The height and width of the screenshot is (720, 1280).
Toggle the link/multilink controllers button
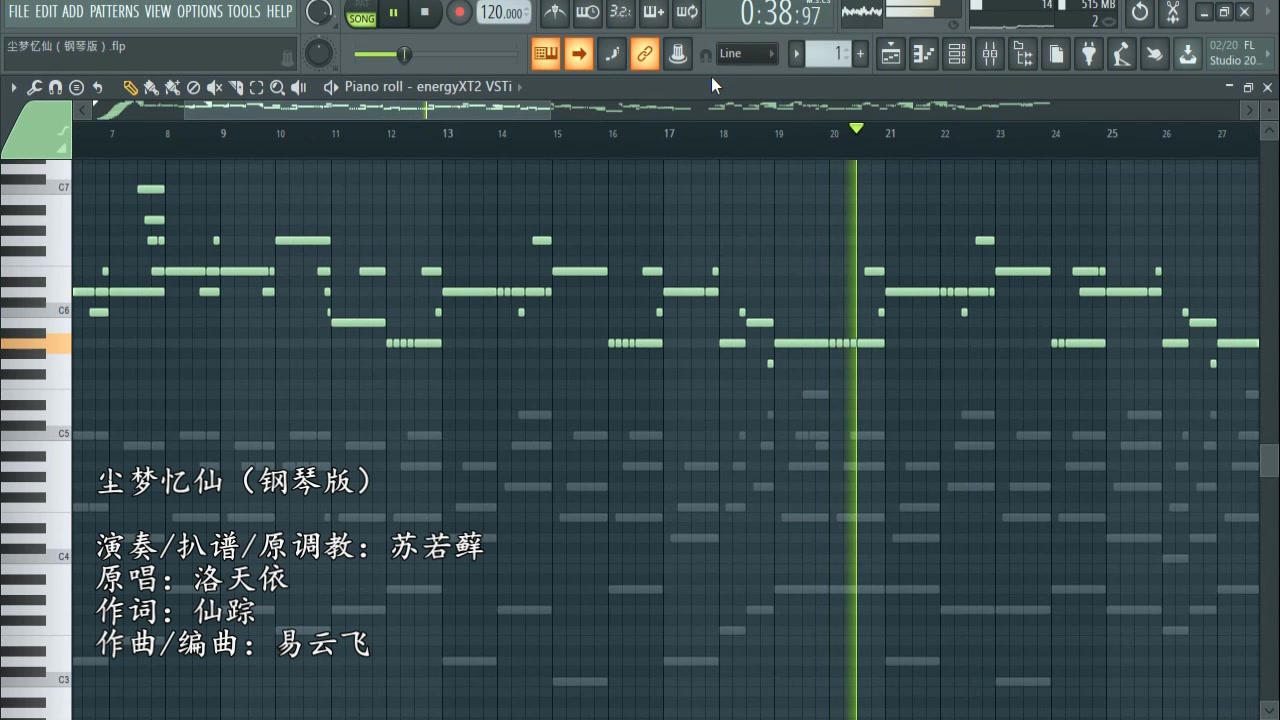click(x=645, y=54)
